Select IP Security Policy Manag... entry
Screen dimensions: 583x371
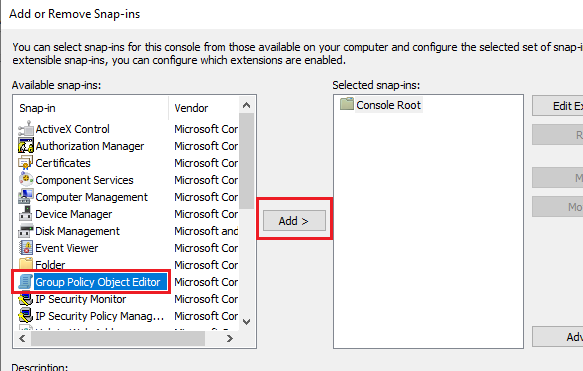point(100,316)
